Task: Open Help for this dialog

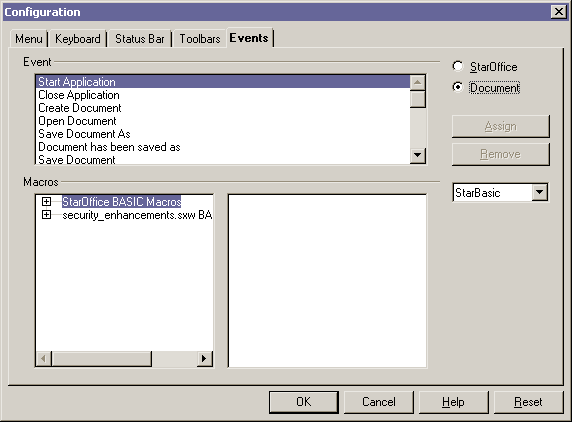Action: tap(453, 402)
